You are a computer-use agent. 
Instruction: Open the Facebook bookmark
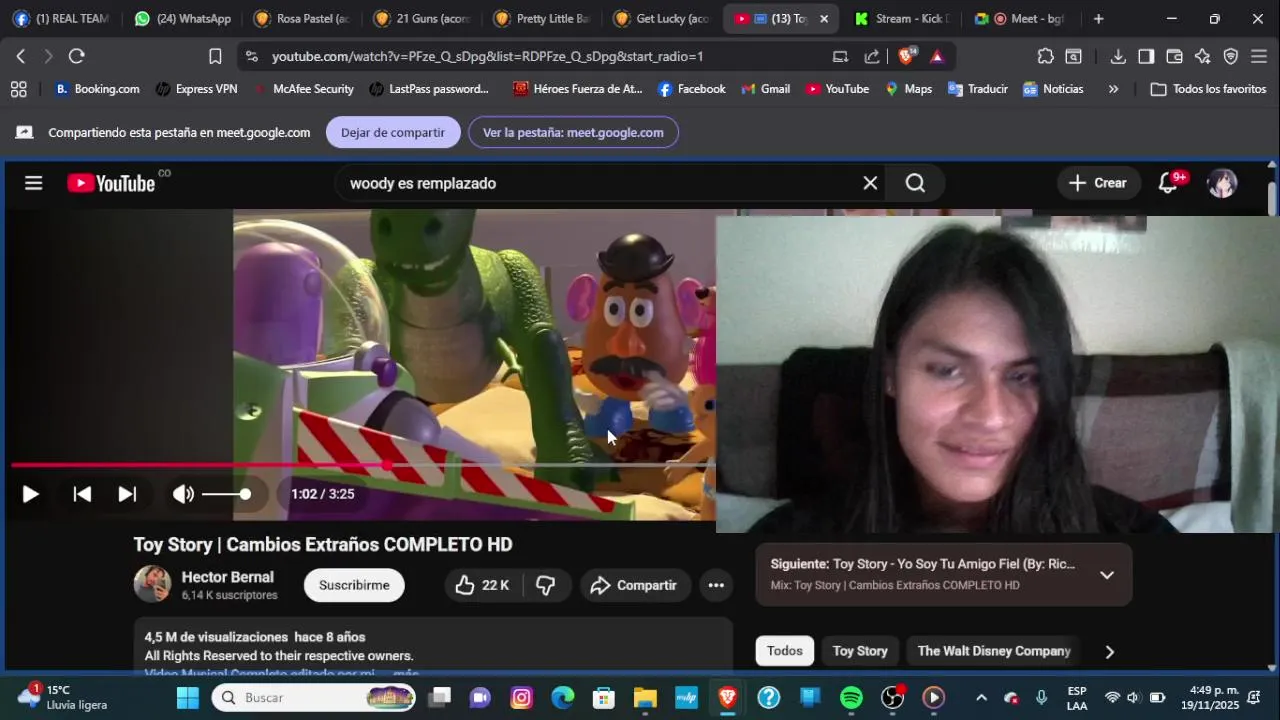691,89
